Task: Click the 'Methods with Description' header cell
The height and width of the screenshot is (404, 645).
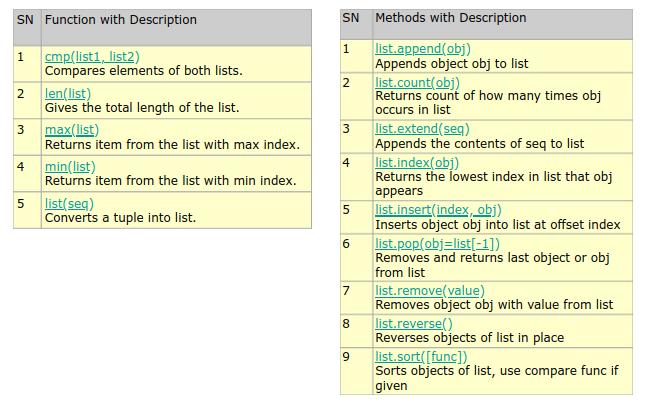Action: tap(503, 25)
